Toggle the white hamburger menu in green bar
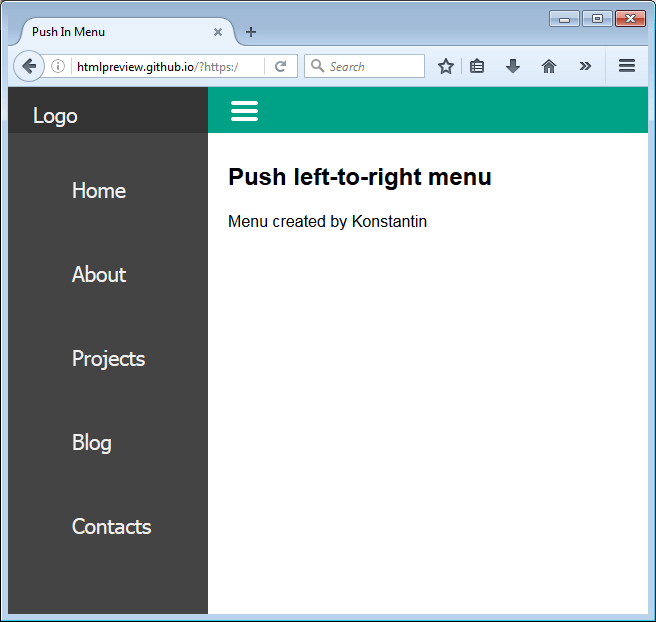This screenshot has width=656, height=622. click(x=244, y=111)
